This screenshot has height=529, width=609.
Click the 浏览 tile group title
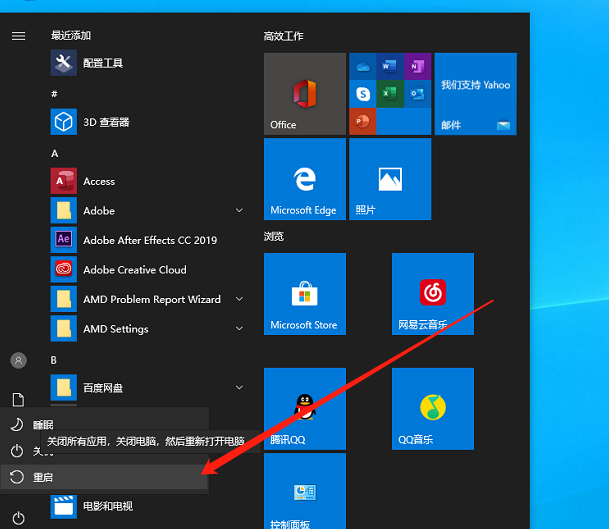(274, 237)
